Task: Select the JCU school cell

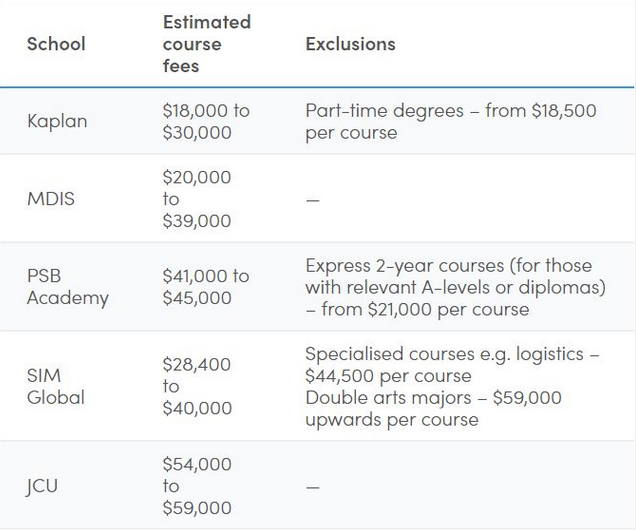Action: [42, 486]
